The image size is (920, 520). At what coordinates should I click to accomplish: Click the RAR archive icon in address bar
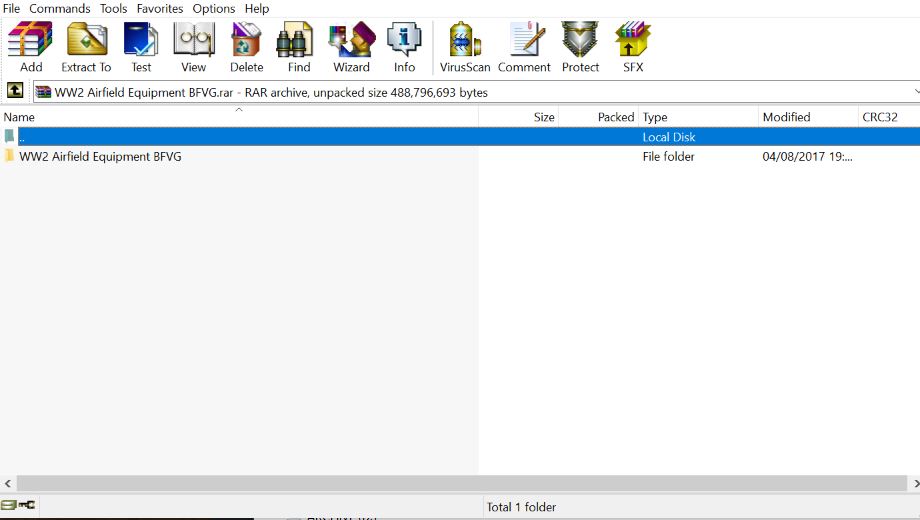pyautogui.click(x=43, y=92)
